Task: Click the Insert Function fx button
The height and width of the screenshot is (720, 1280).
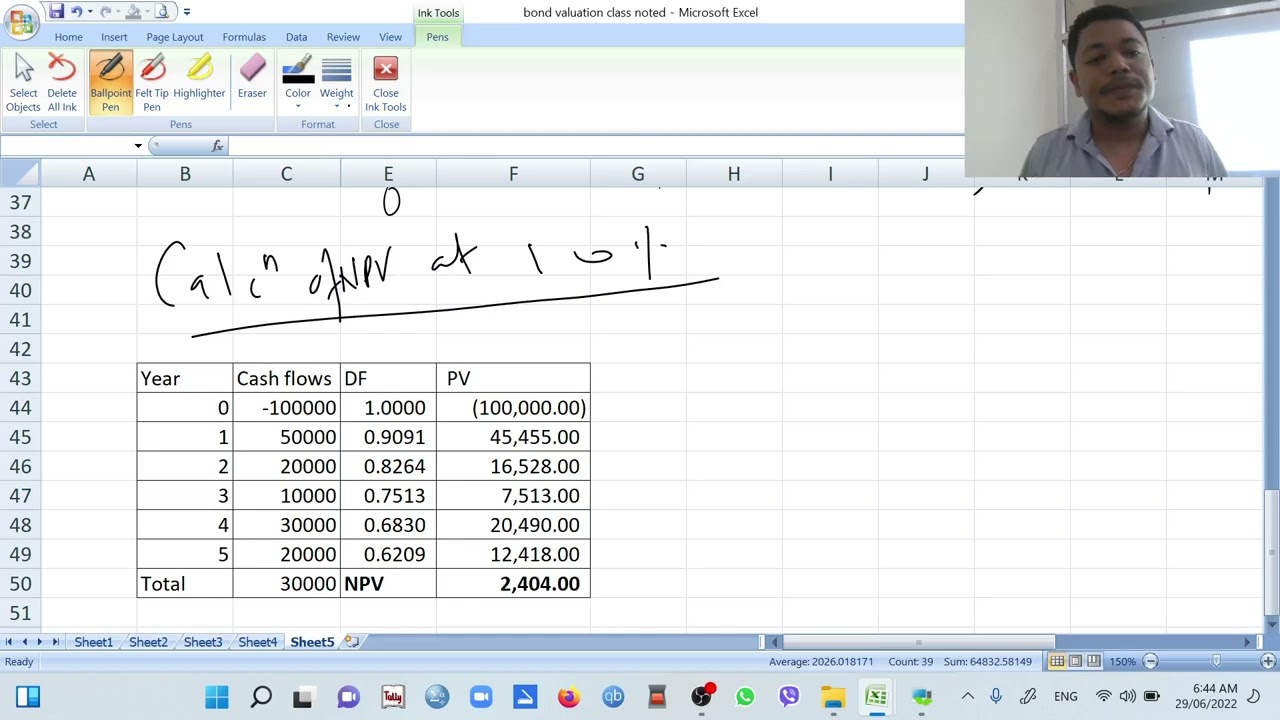Action: click(x=217, y=146)
